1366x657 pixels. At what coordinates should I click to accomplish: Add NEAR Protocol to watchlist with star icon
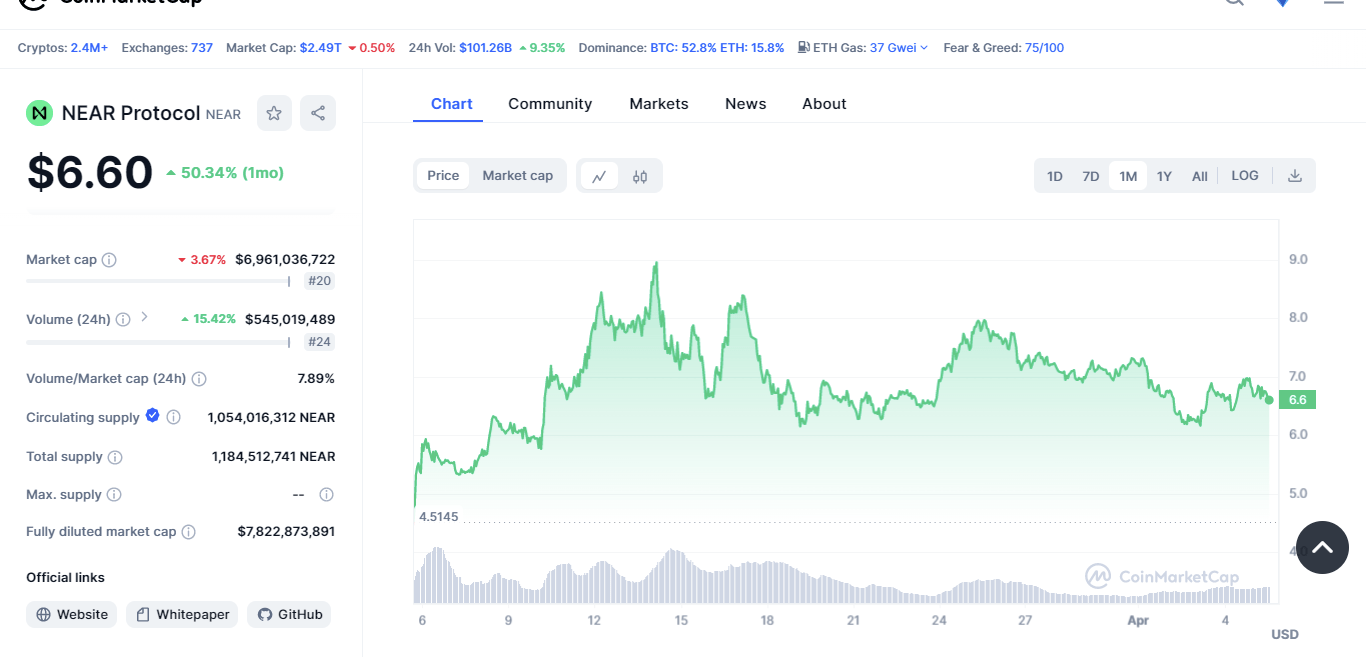[x=274, y=113]
